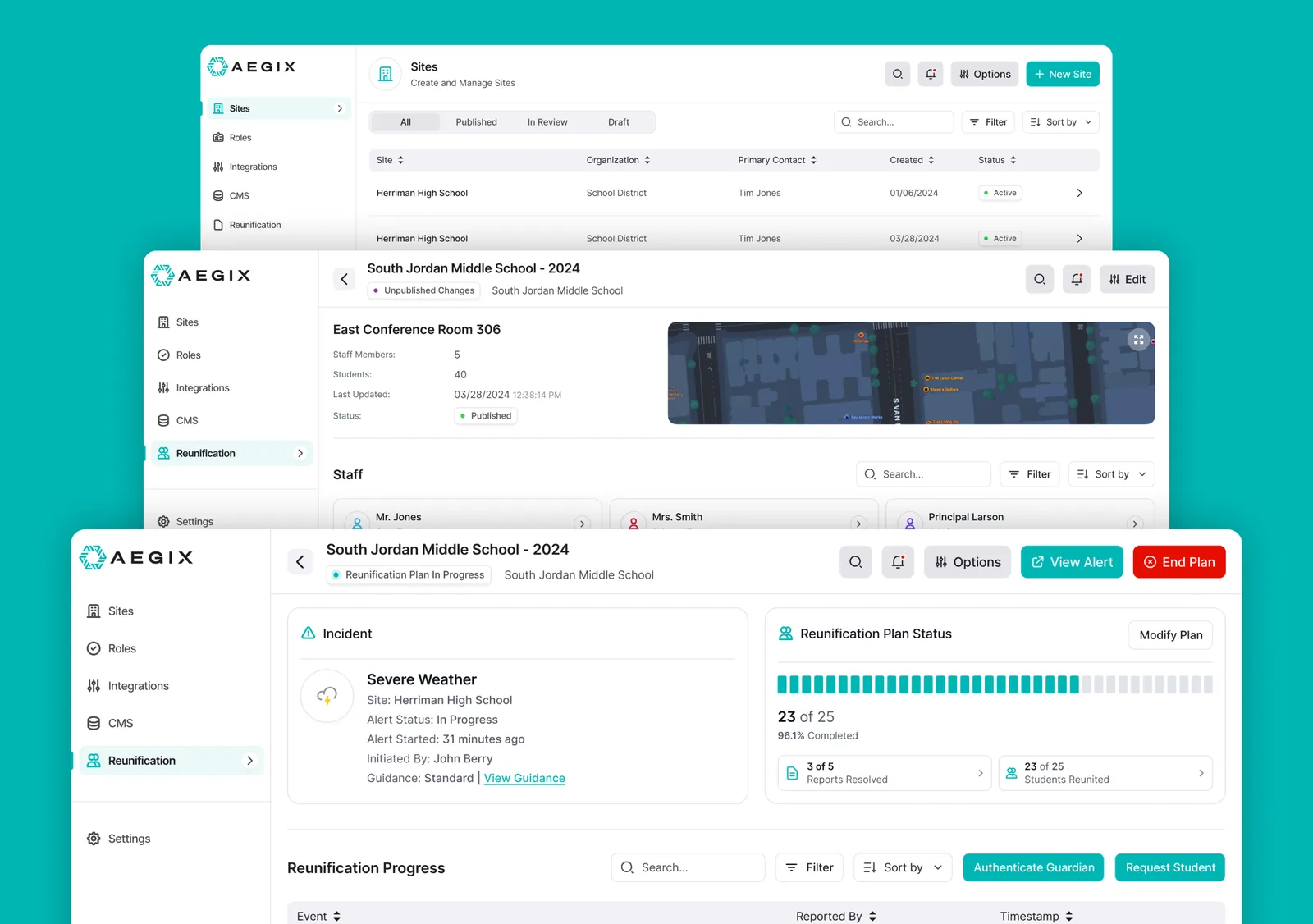
Task: Click the reunification progress bar
Action: coord(995,684)
